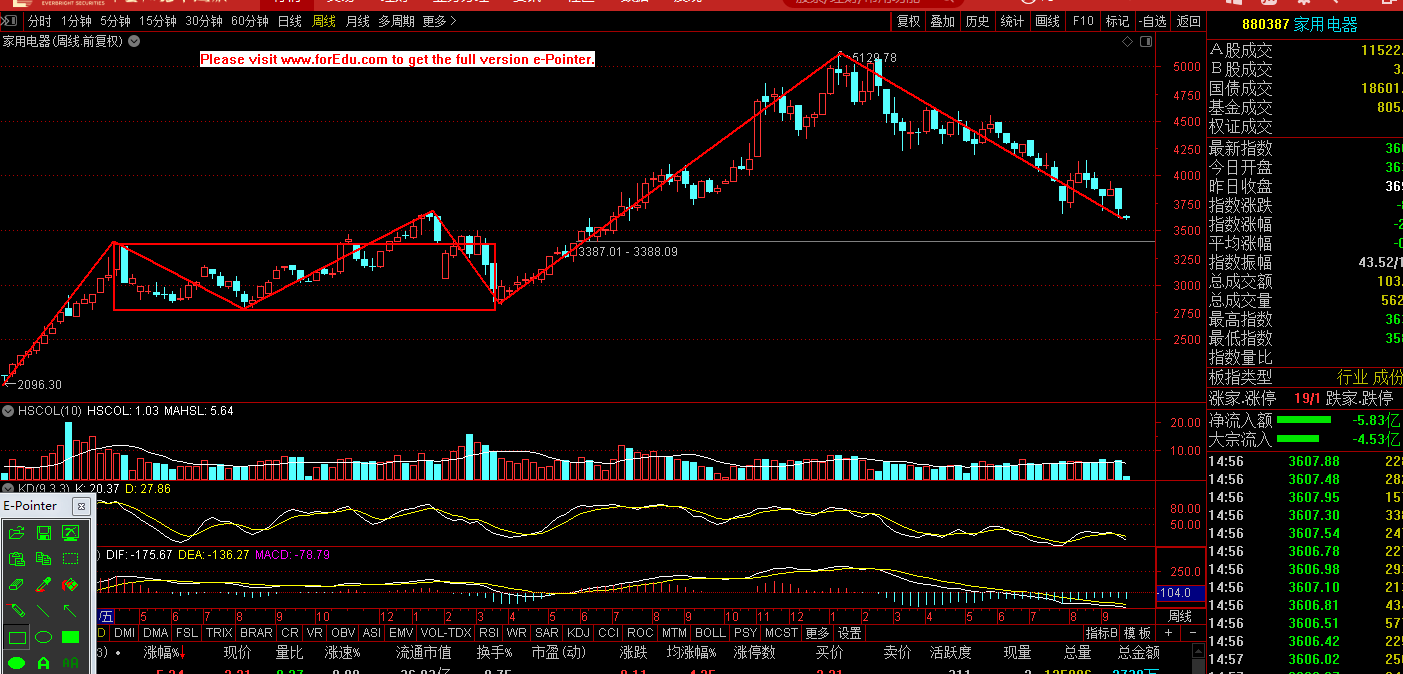Toggle the 复权 price adjustment button
1403x674 pixels.
908,21
